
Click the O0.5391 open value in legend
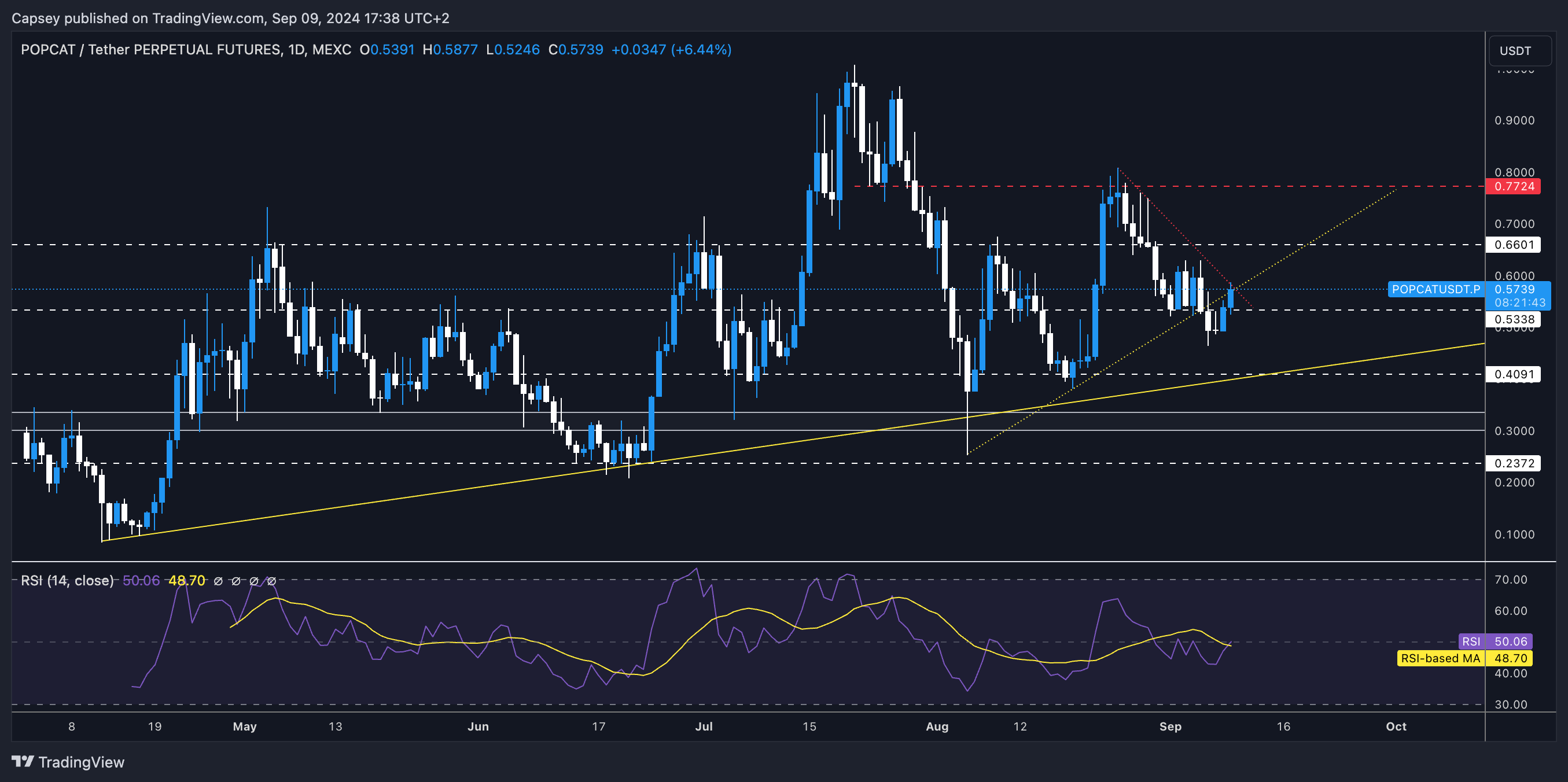(388, 50)
